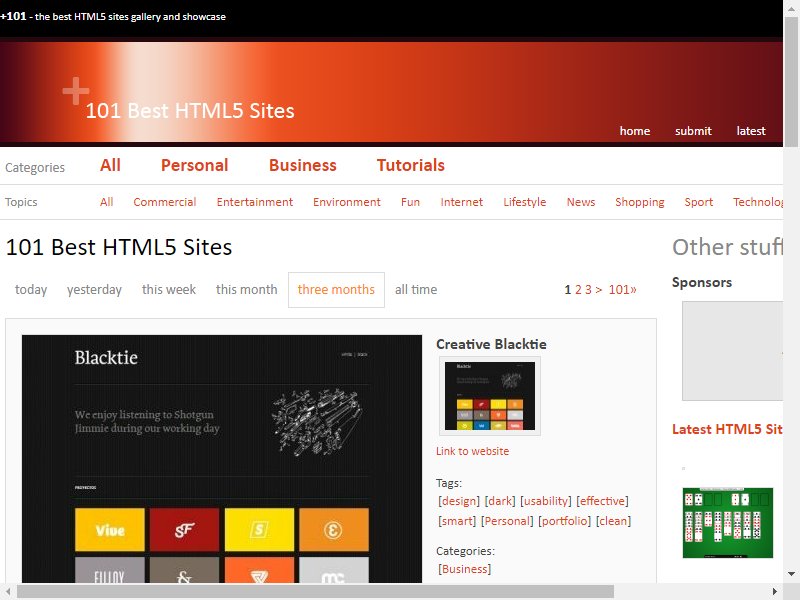Jump to last page 101»
This screenshot has width=800, height=600.
pos(622,290)
